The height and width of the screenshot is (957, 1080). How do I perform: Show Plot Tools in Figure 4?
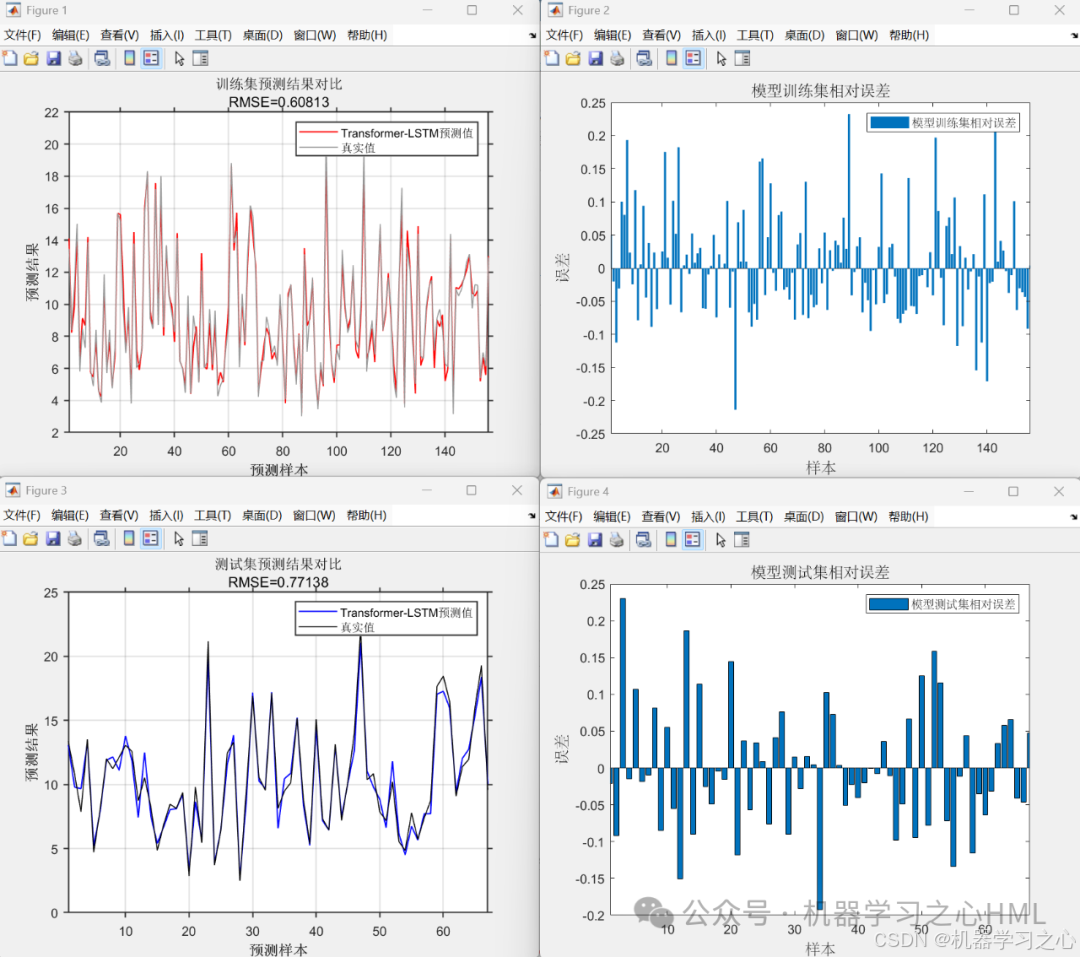(741, 538)
